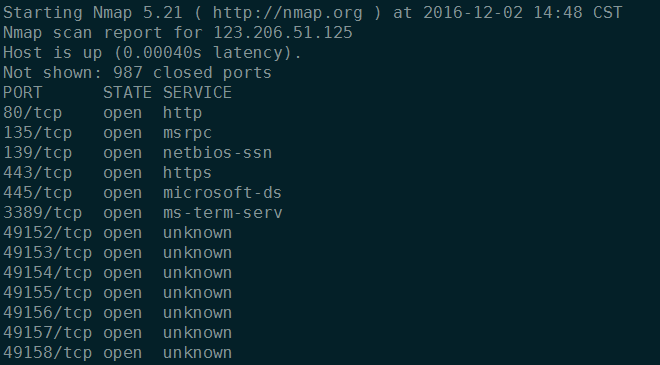Viewport: 660px width, 365px height.
Task: Click the https service name
Action: coord(187,173)
